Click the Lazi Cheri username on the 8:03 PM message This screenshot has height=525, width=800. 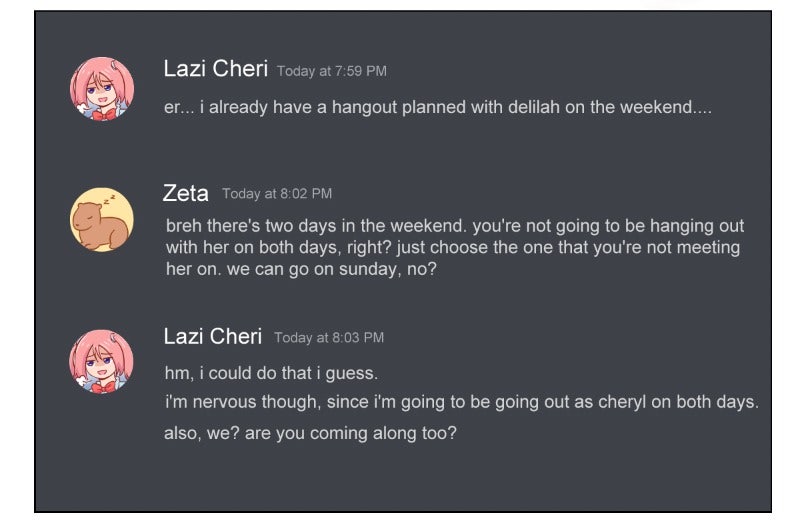[x=213, y=336]
